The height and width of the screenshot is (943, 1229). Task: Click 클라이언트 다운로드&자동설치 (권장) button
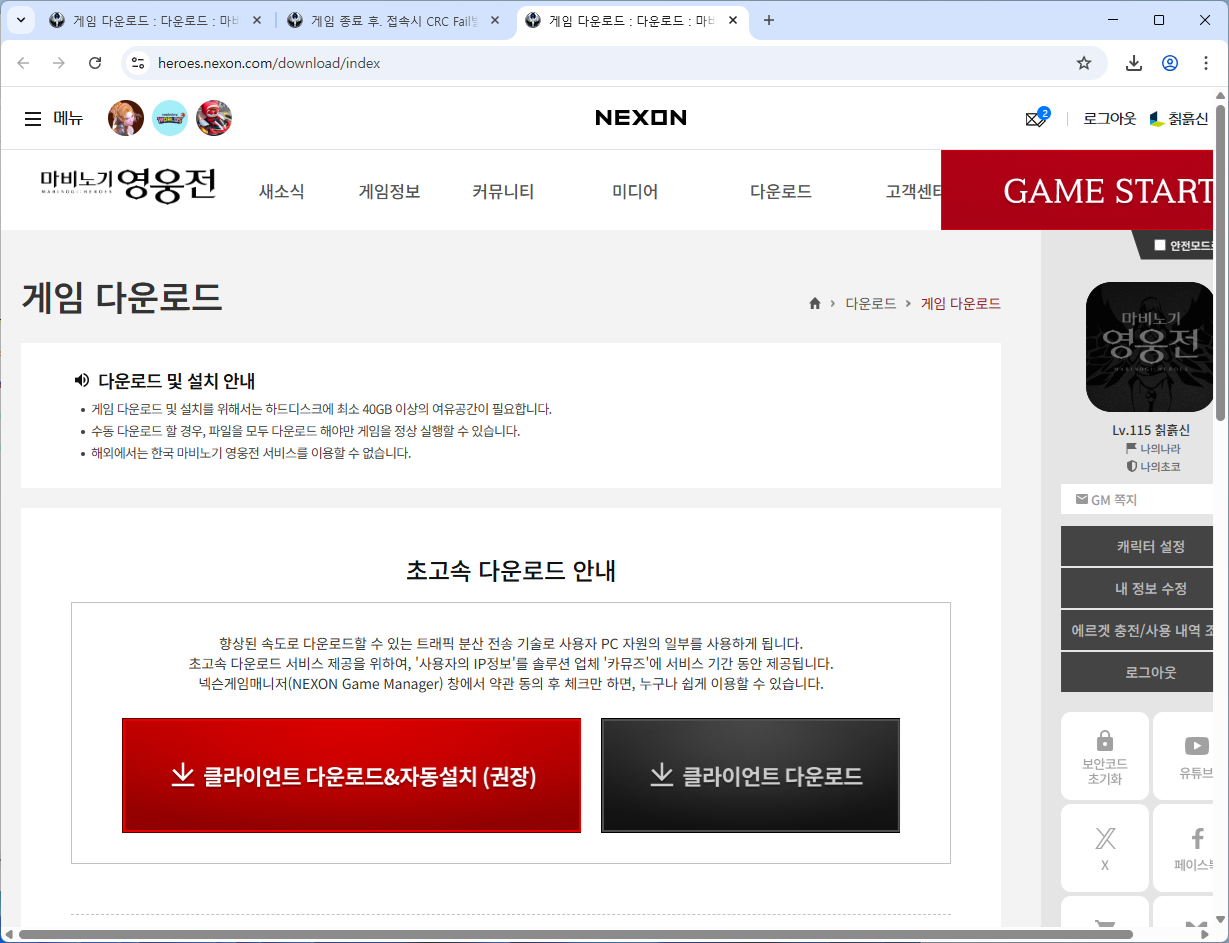[x=351, y=775]
